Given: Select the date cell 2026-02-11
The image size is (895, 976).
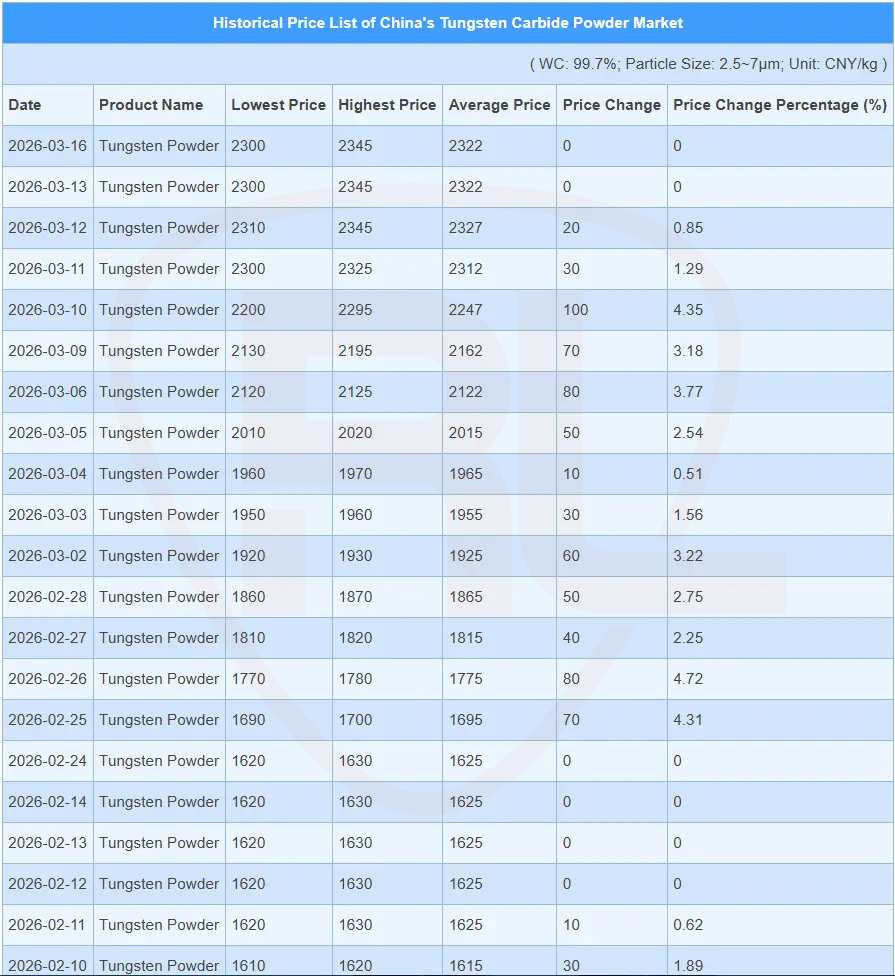Looking at the screenshot, I should (47, 925).
